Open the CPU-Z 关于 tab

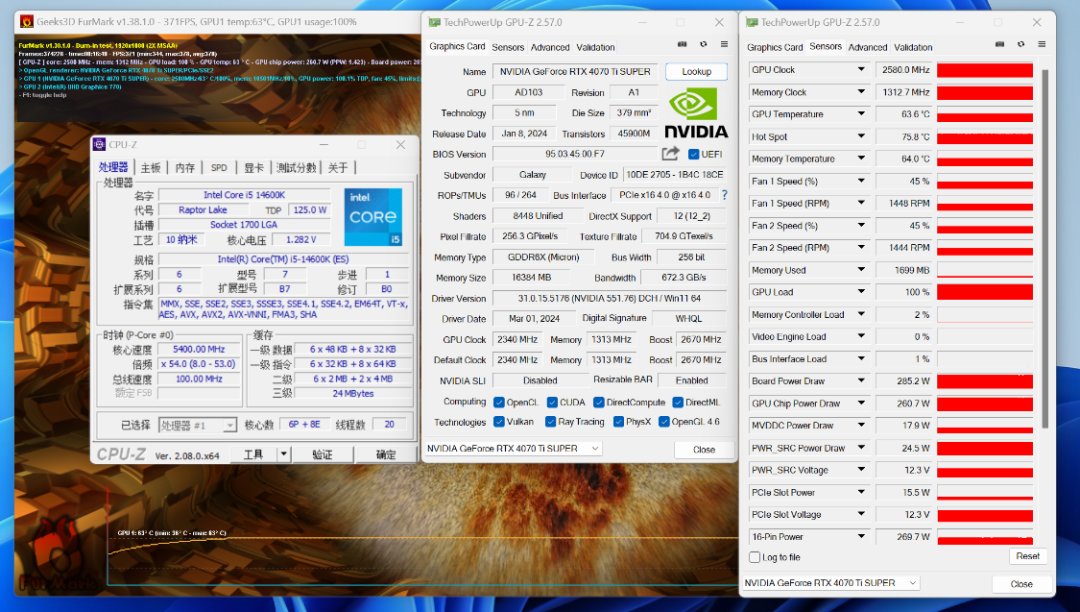[338, 168]
